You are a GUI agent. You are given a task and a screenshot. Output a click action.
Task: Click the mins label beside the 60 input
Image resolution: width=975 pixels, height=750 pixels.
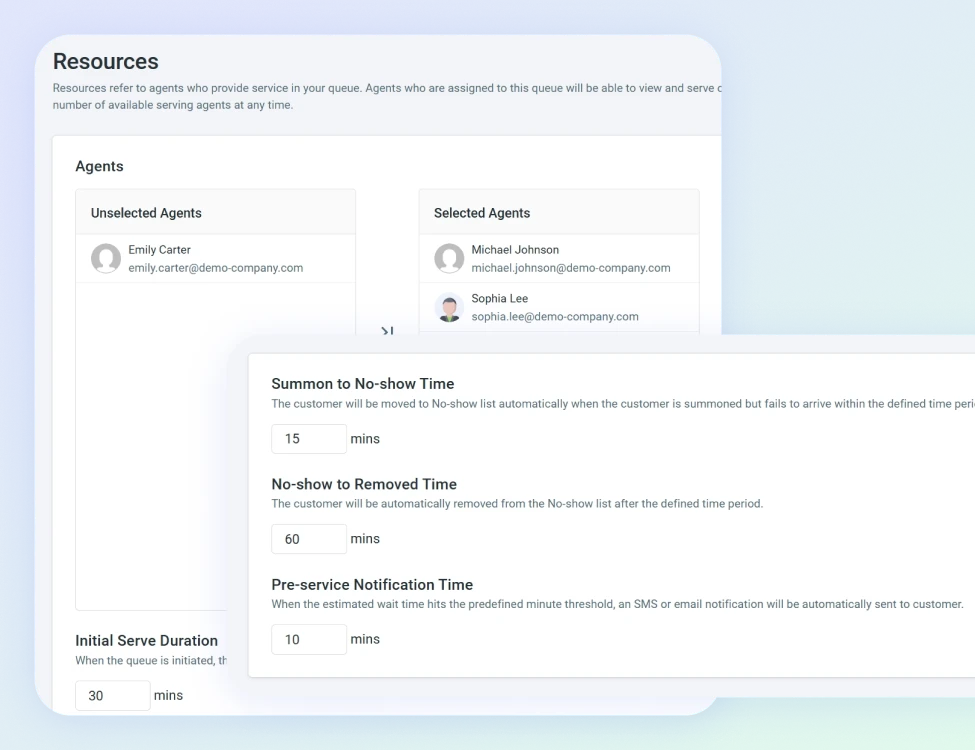point(365,538)
